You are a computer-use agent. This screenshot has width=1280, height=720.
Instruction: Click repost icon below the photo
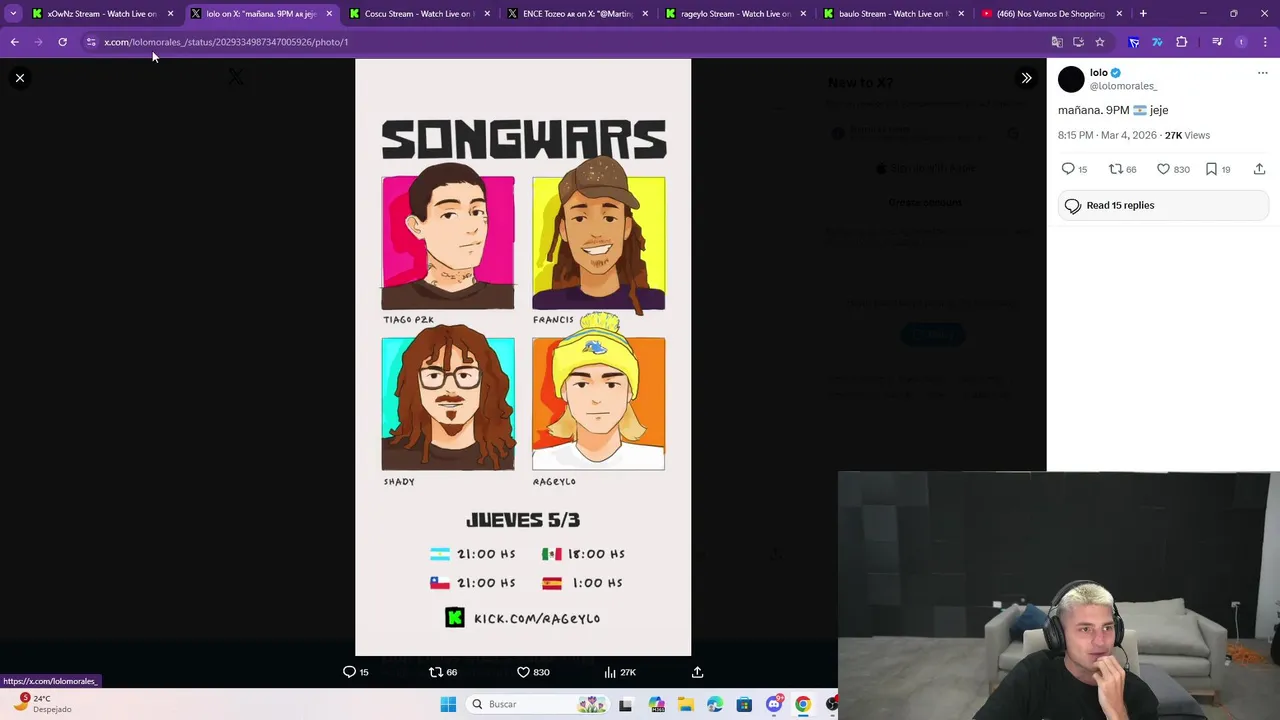(x=435, y=672)
